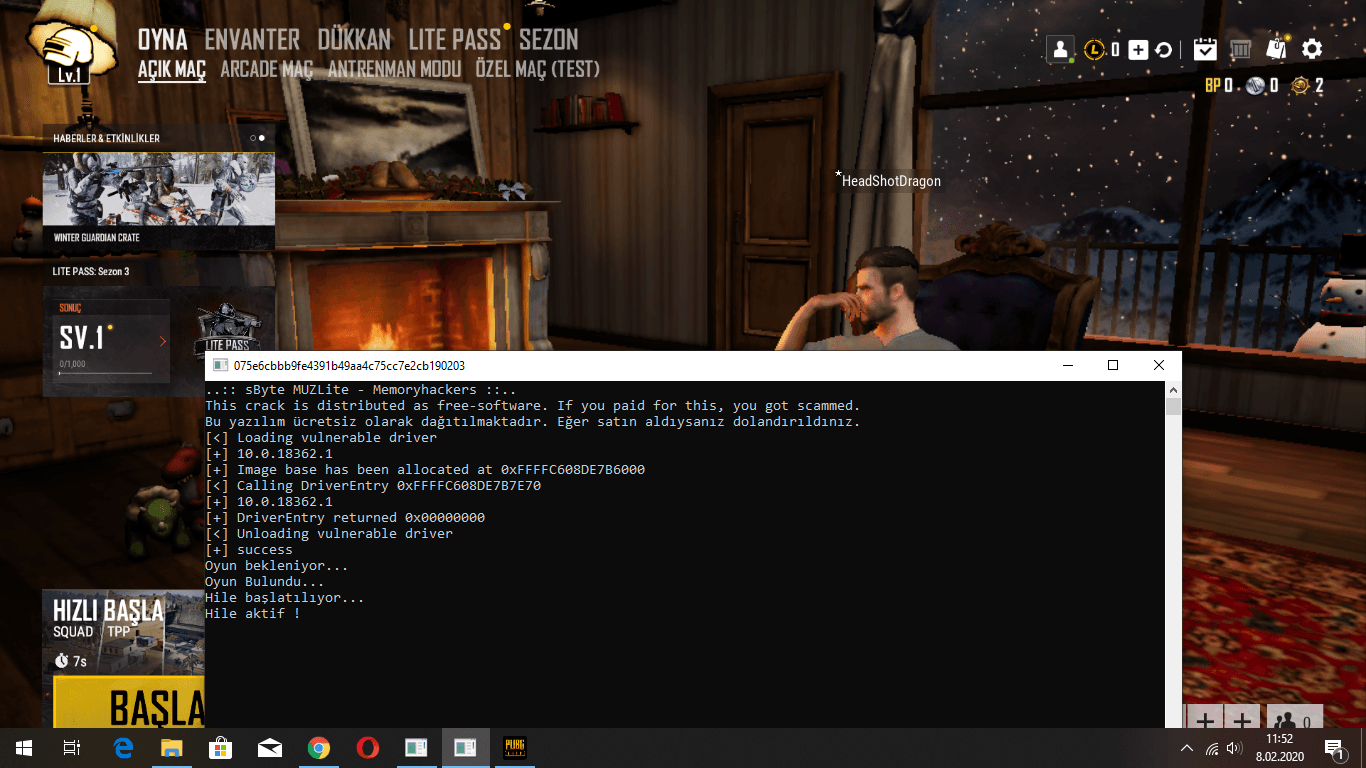Launch Microsoft Edge from the taskbar

click(124, 748)
